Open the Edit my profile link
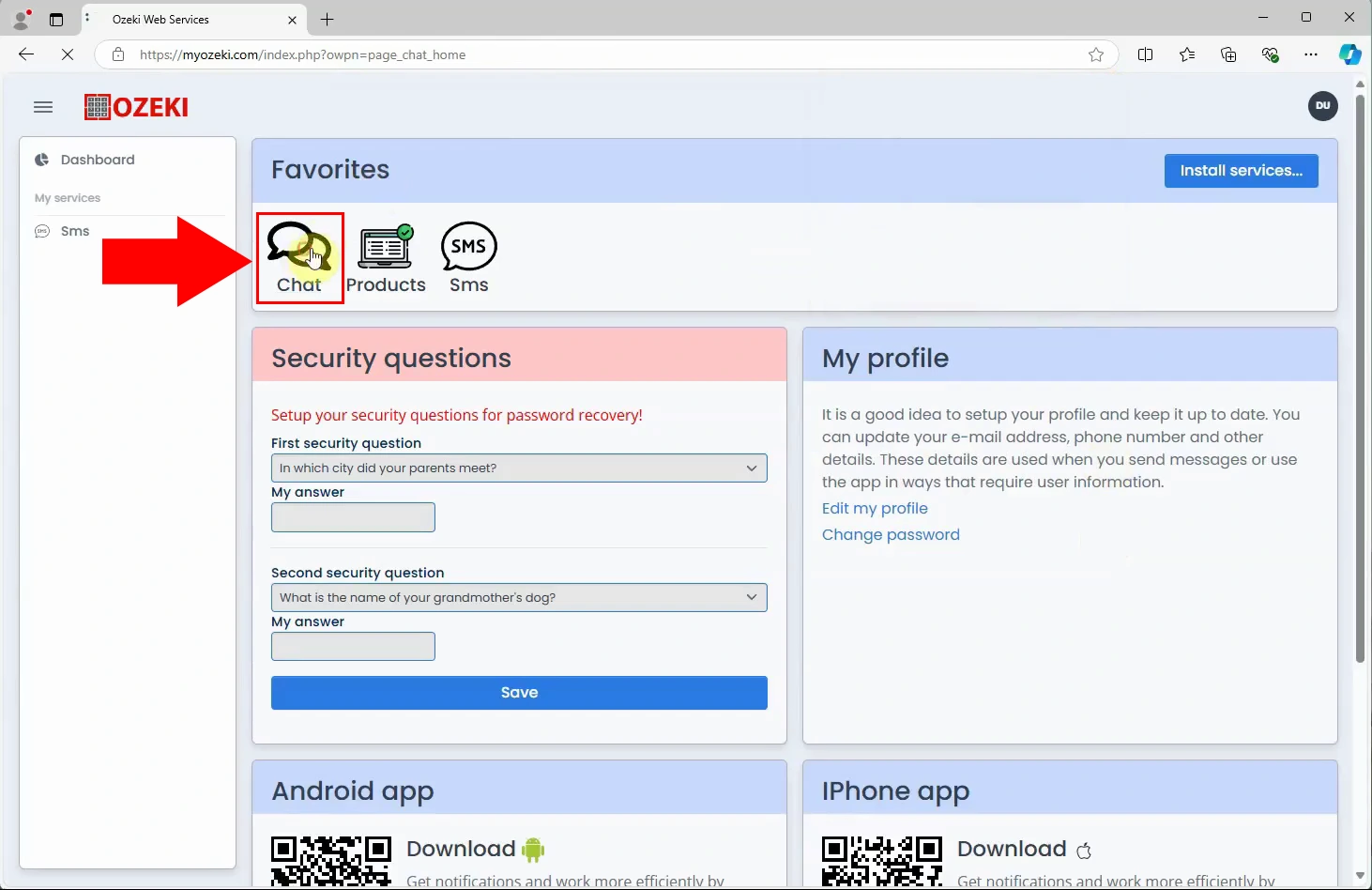The image size is (1372, 890). (x=875, y=508)
